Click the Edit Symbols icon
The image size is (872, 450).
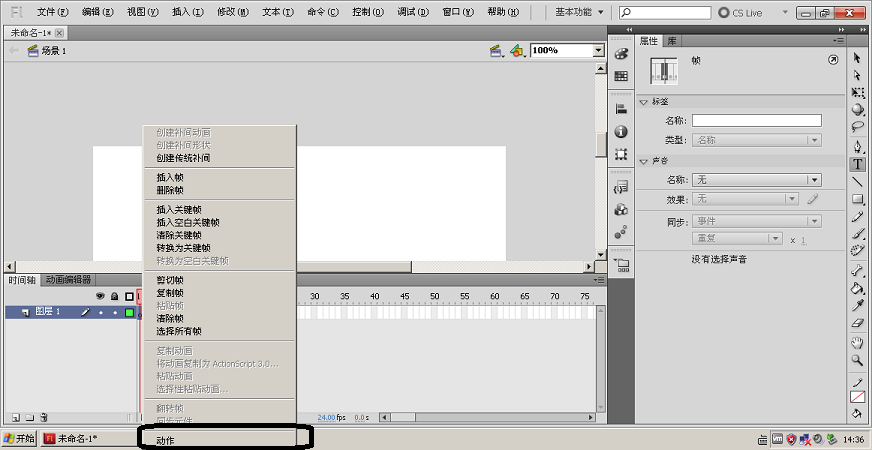pyautogui.click(x=518, y=51)
